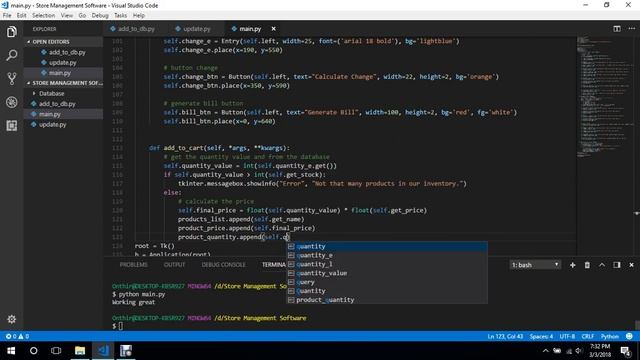Open the Windows Start menu
640x360 pixels.
pos(11,351)
